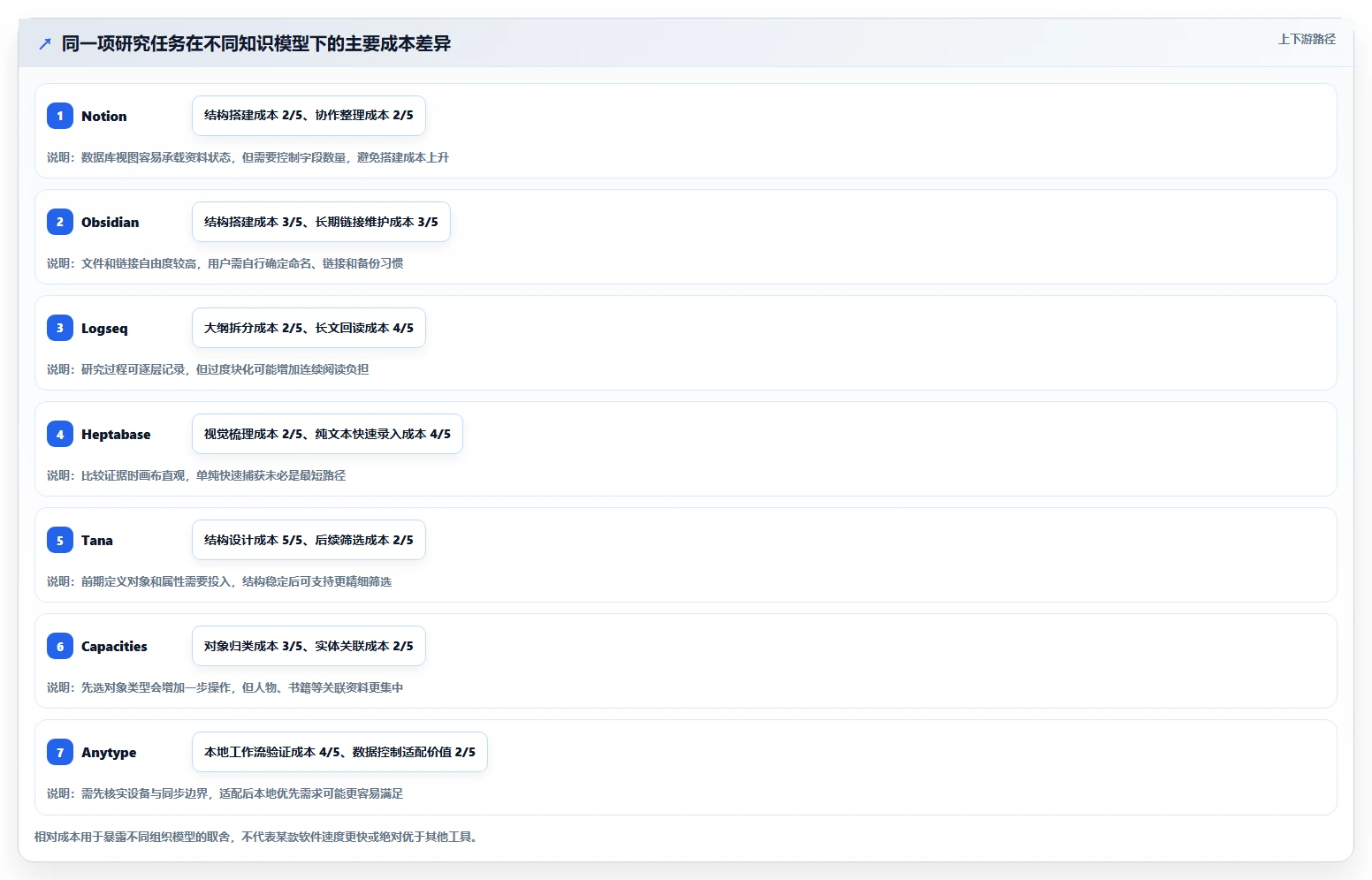Click the Heptabase tool name
This screenshot has height=880, width=1372.
(116, 434)
